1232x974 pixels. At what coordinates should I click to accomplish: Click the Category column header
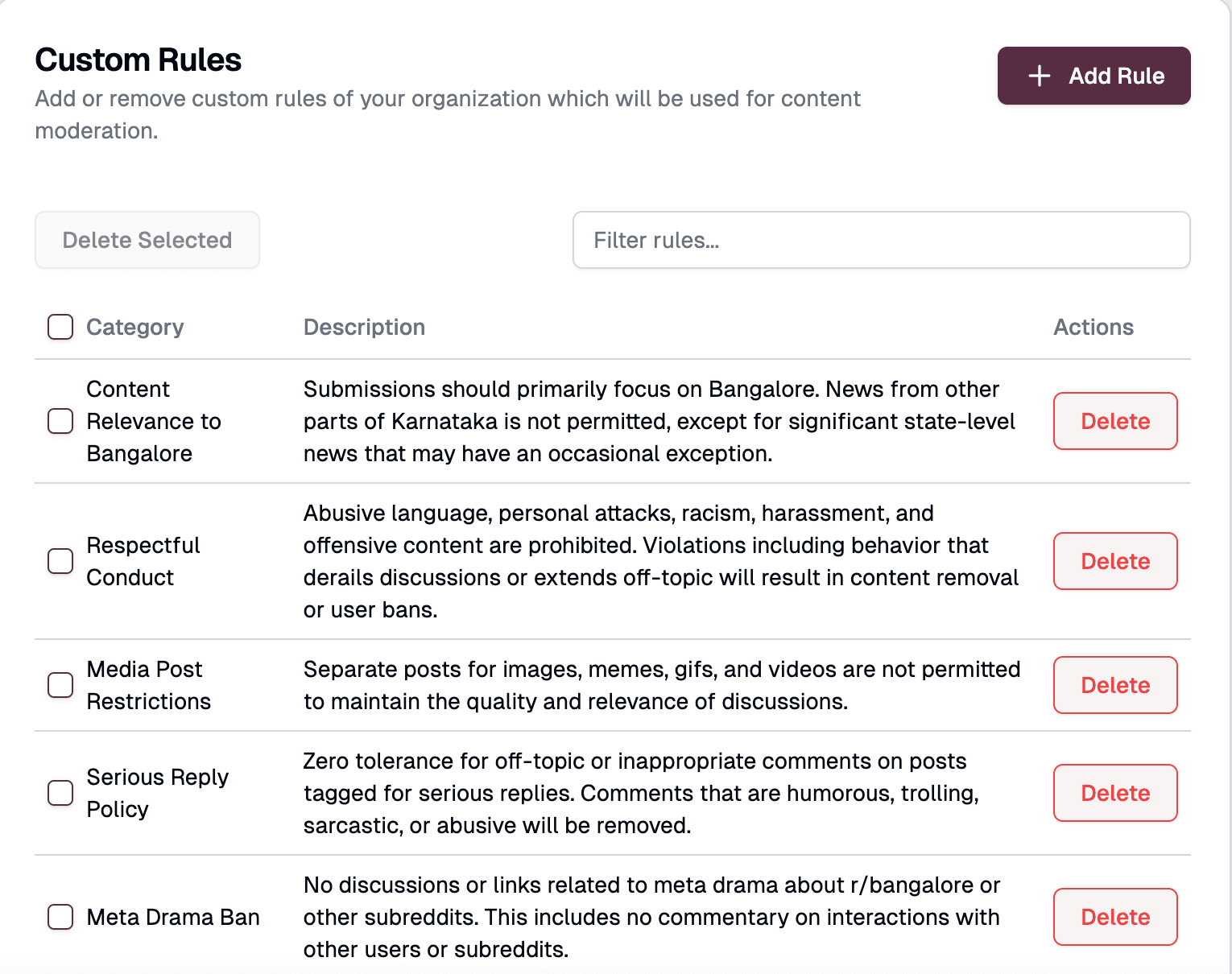(134, 327)
